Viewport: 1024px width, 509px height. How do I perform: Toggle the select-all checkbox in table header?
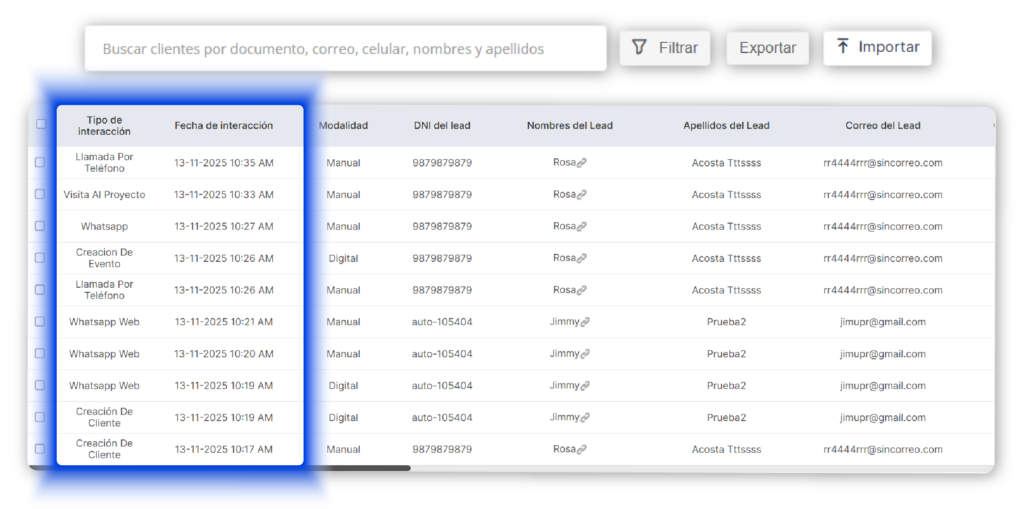[x=41, y=125]
